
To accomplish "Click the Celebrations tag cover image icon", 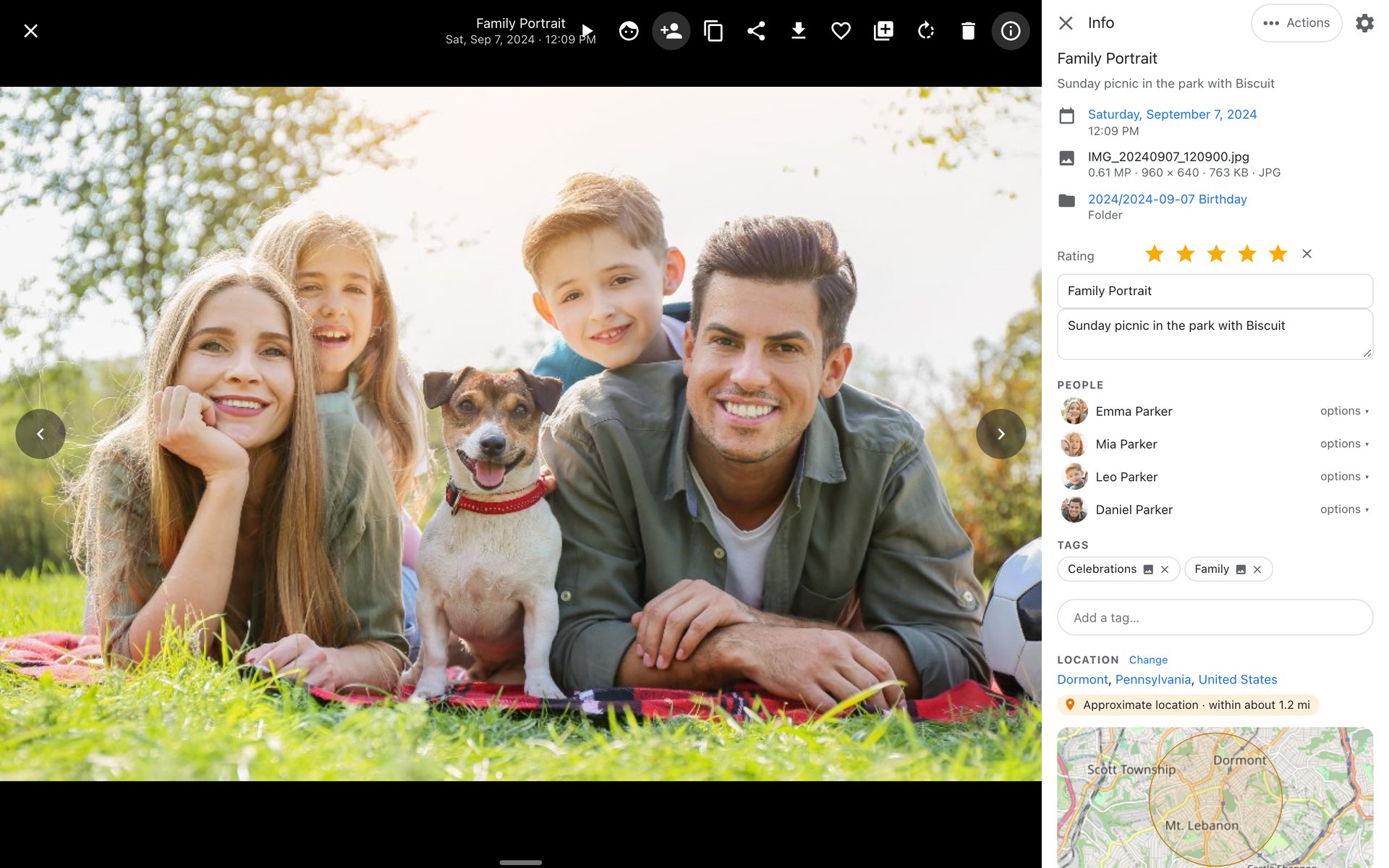I will [x=1148, y=569].
